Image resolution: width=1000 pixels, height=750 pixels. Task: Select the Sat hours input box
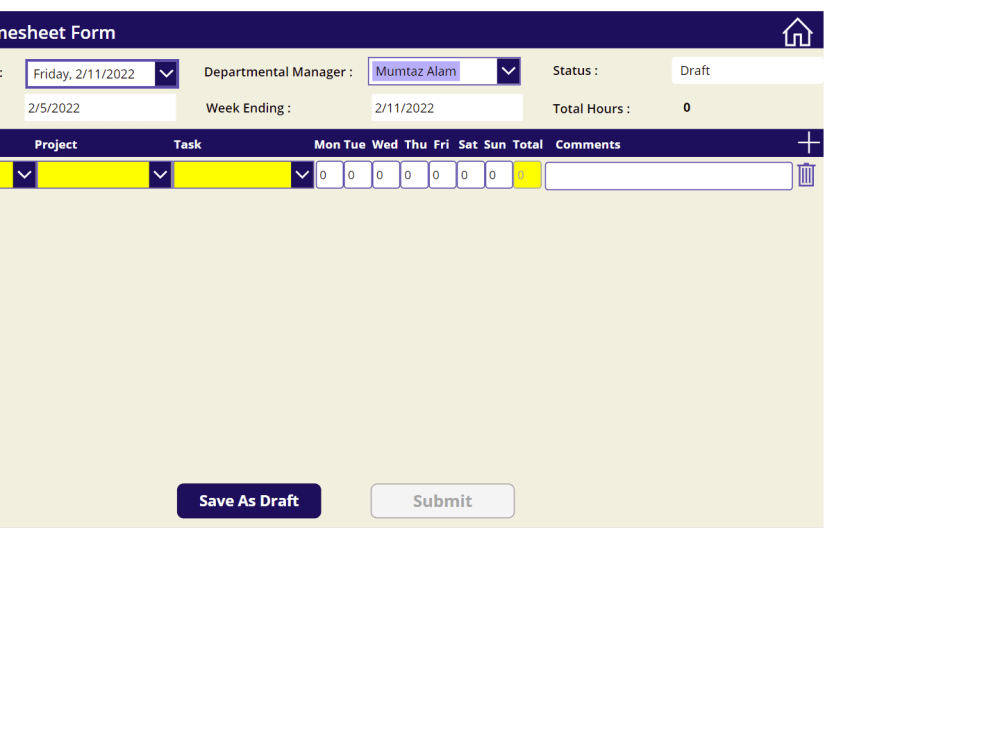click(x=469, y=174)
